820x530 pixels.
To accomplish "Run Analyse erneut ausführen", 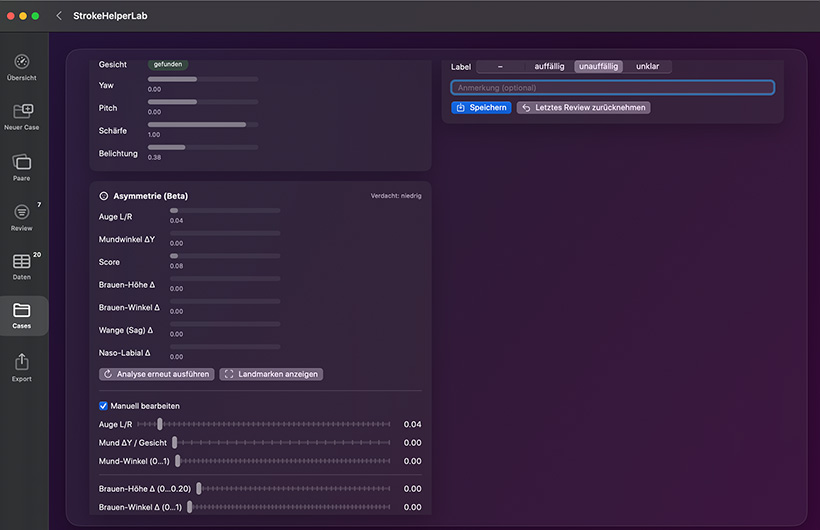I will click(x=157, y=374).
